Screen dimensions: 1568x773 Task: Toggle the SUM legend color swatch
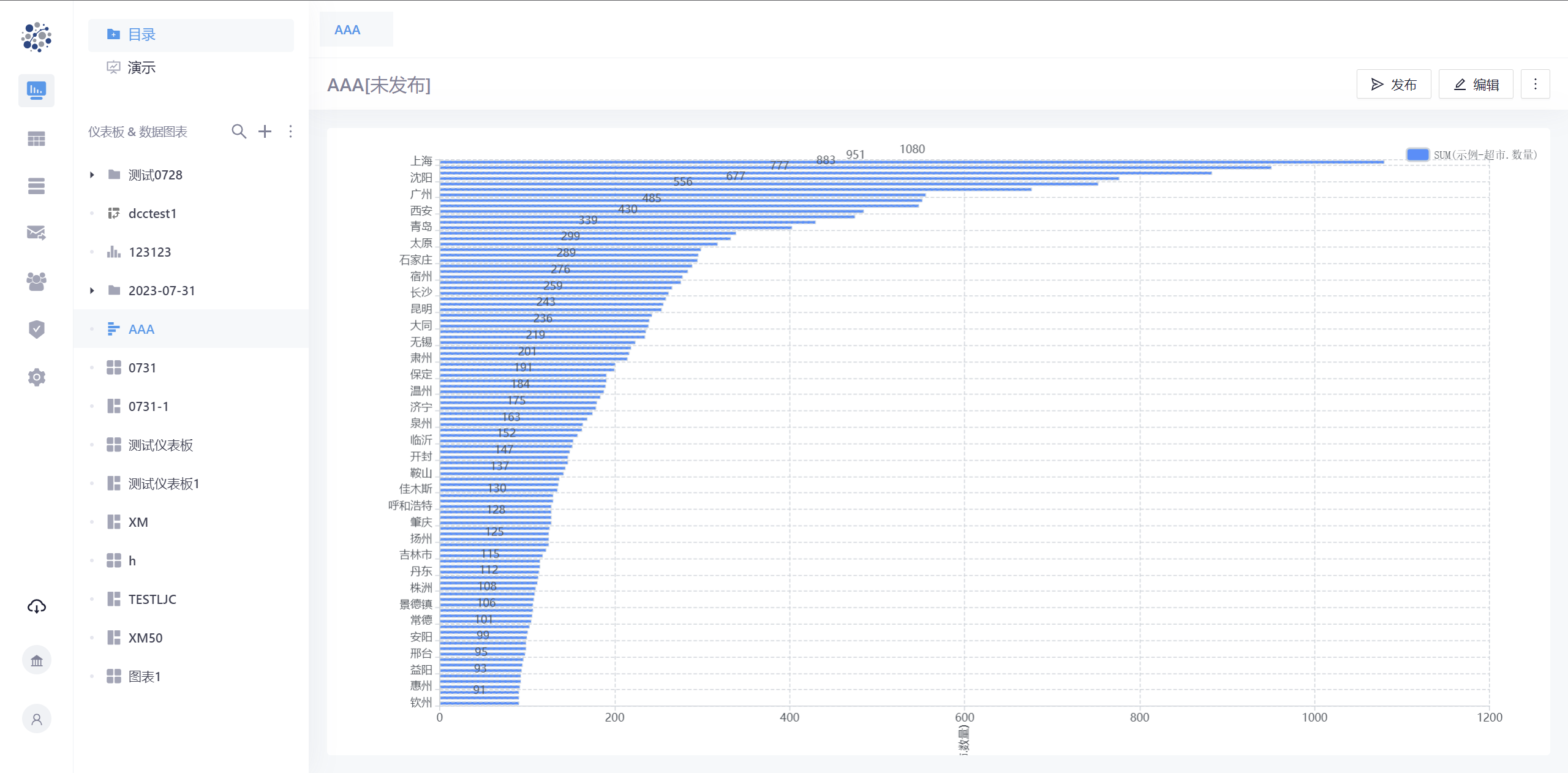[x=1417, y=154]
